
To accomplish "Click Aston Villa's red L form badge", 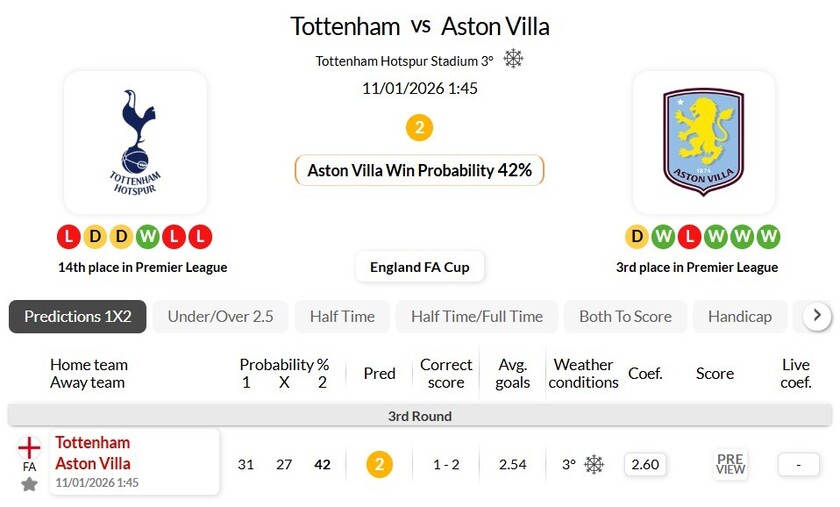I will click(x=689, y=237).
